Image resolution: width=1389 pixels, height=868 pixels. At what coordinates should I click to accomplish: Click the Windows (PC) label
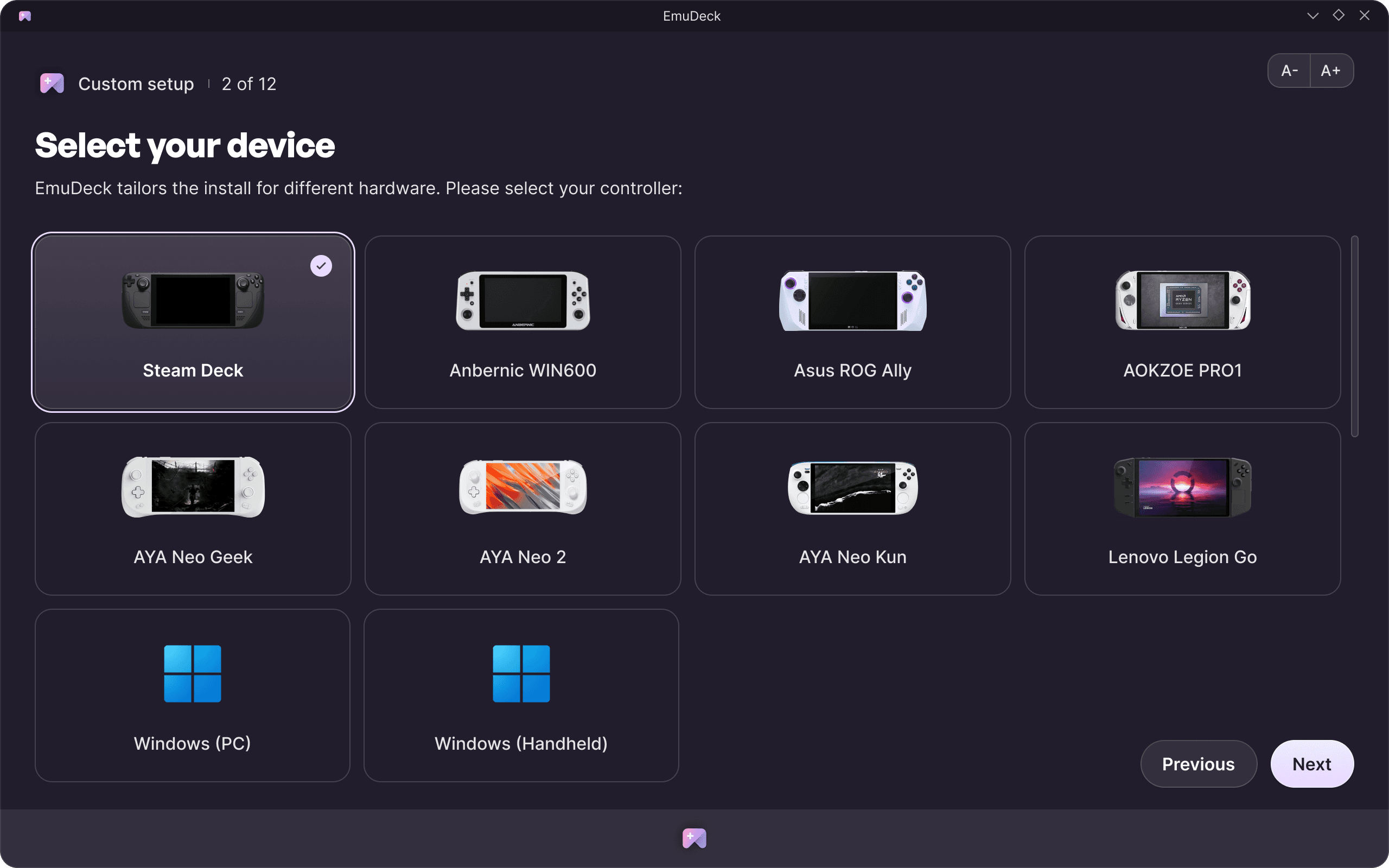(x=192, y=743)
